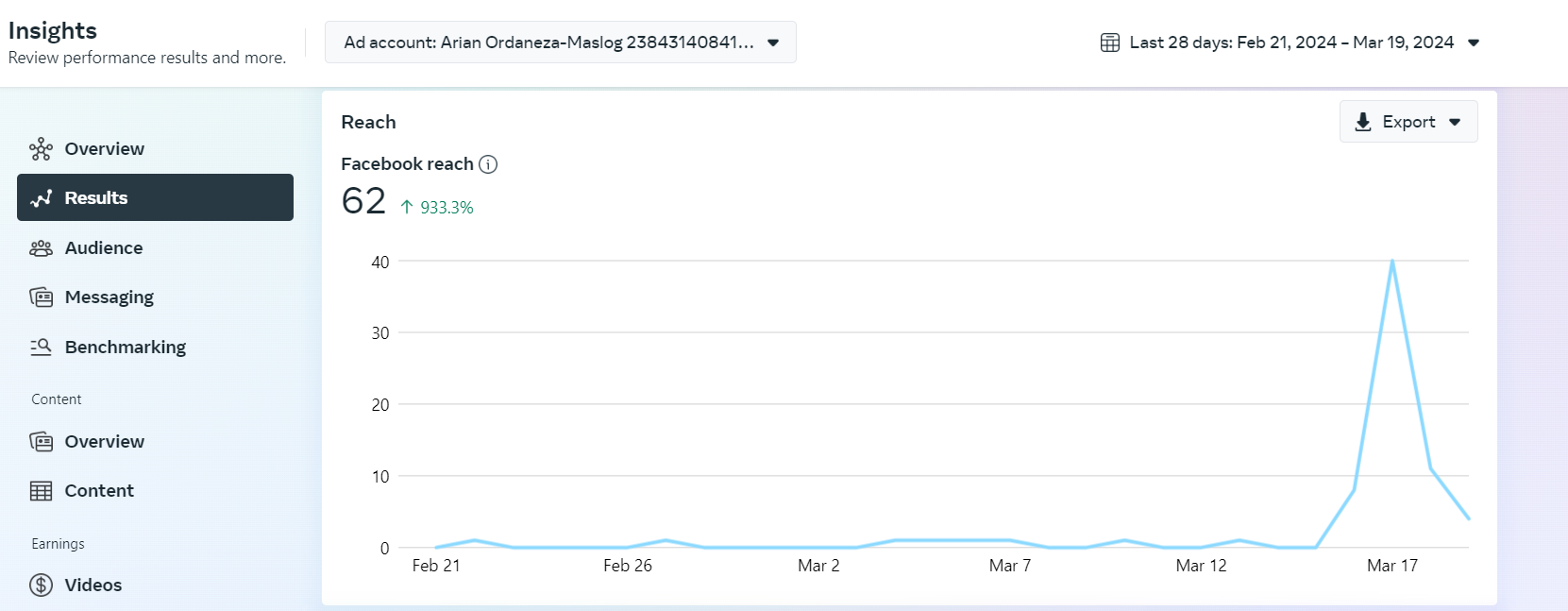Click the y-axis value 30

[x=380, y=333]
